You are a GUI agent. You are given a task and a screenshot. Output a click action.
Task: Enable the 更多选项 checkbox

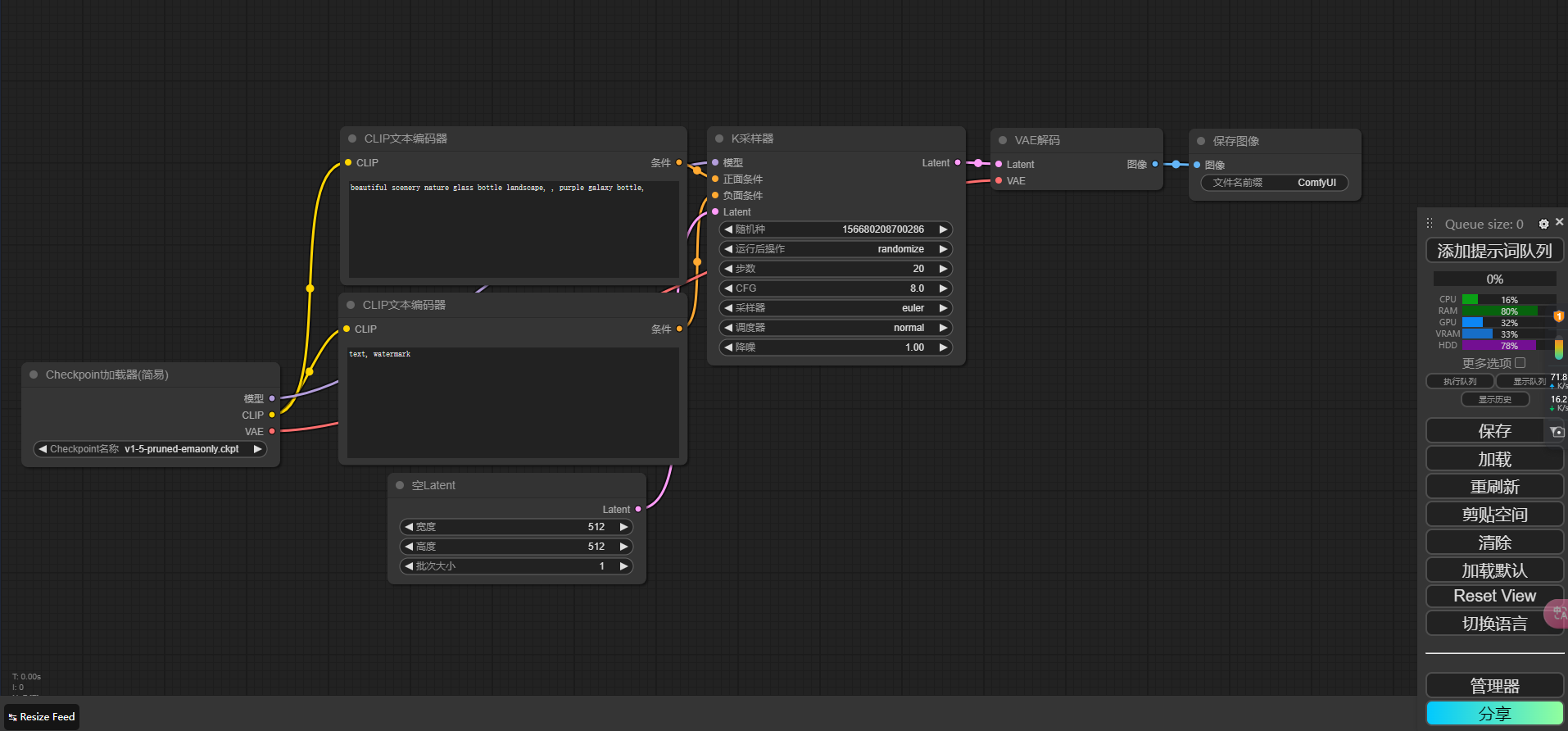coord(1520,362)
